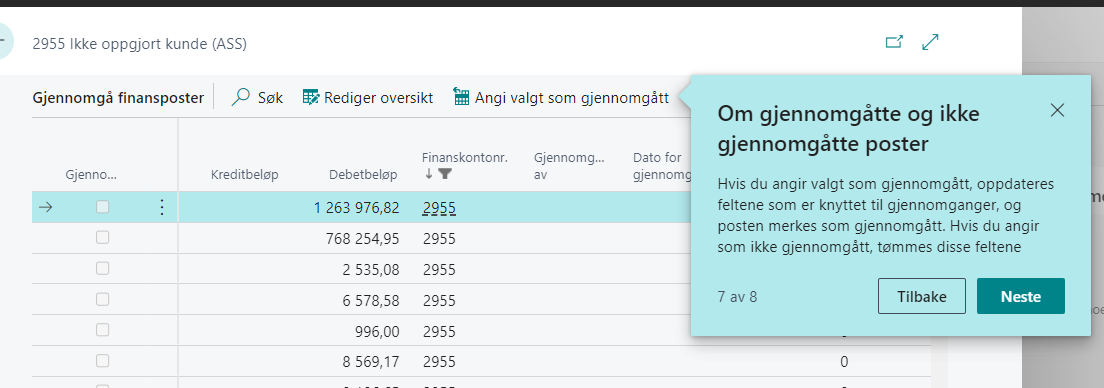
Task: Click Angi valgt som gjennomgått icon
Action: pyautogui.click(x=461, y=97)
